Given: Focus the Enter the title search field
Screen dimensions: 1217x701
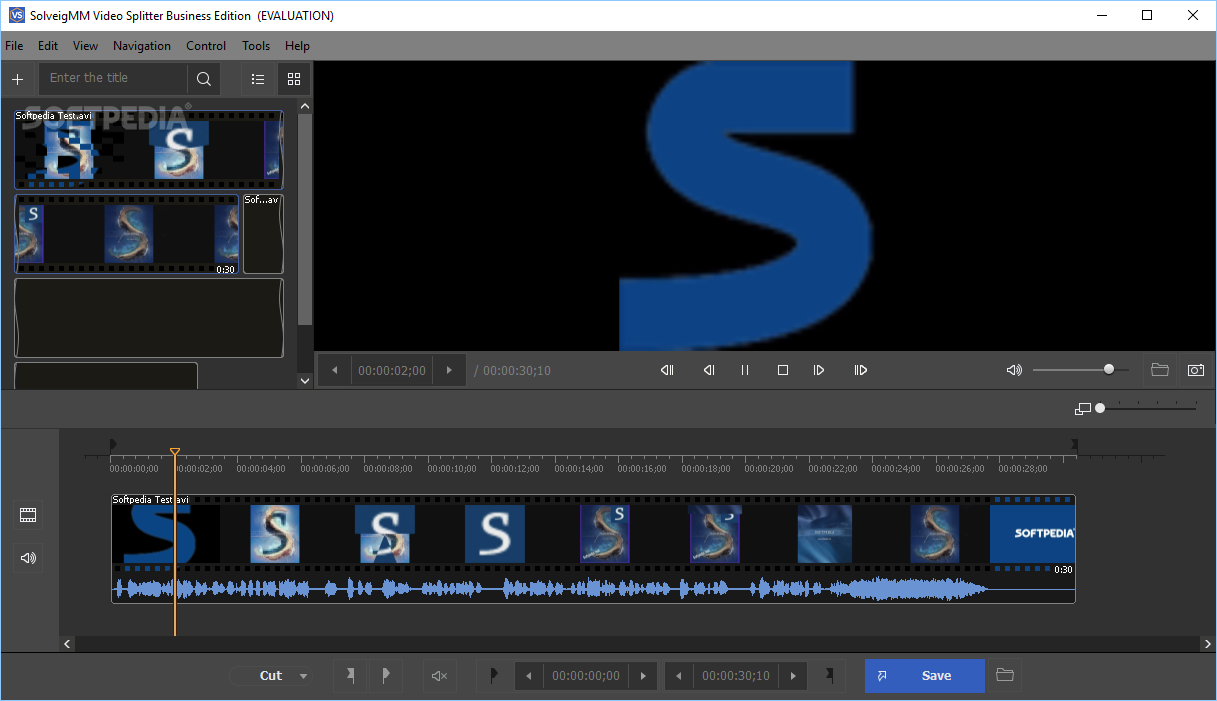Looking at the screenshot, I should click(113, 78).
